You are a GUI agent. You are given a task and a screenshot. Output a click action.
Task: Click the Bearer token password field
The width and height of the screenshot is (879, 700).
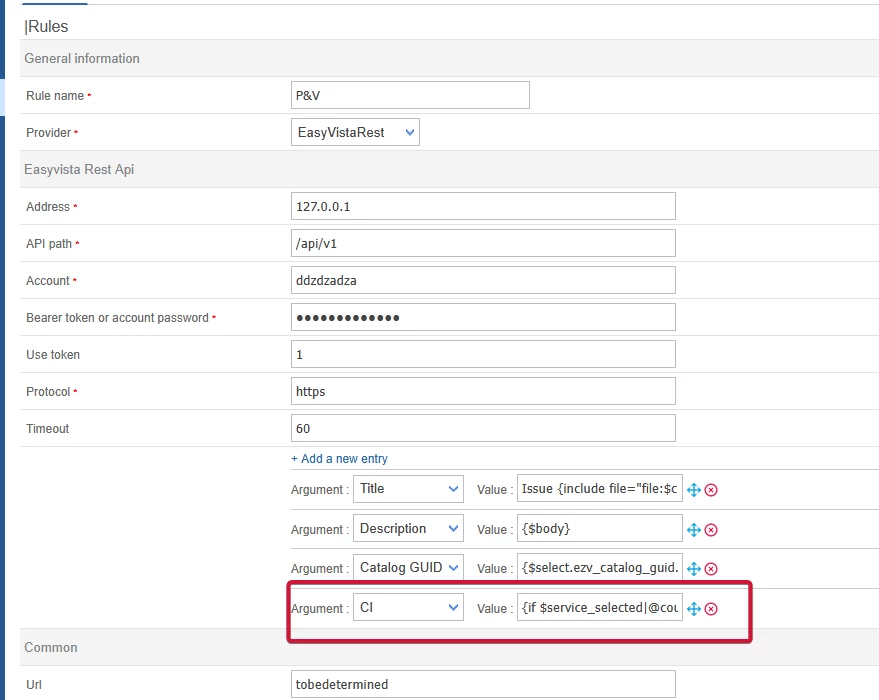click(483, 317)
